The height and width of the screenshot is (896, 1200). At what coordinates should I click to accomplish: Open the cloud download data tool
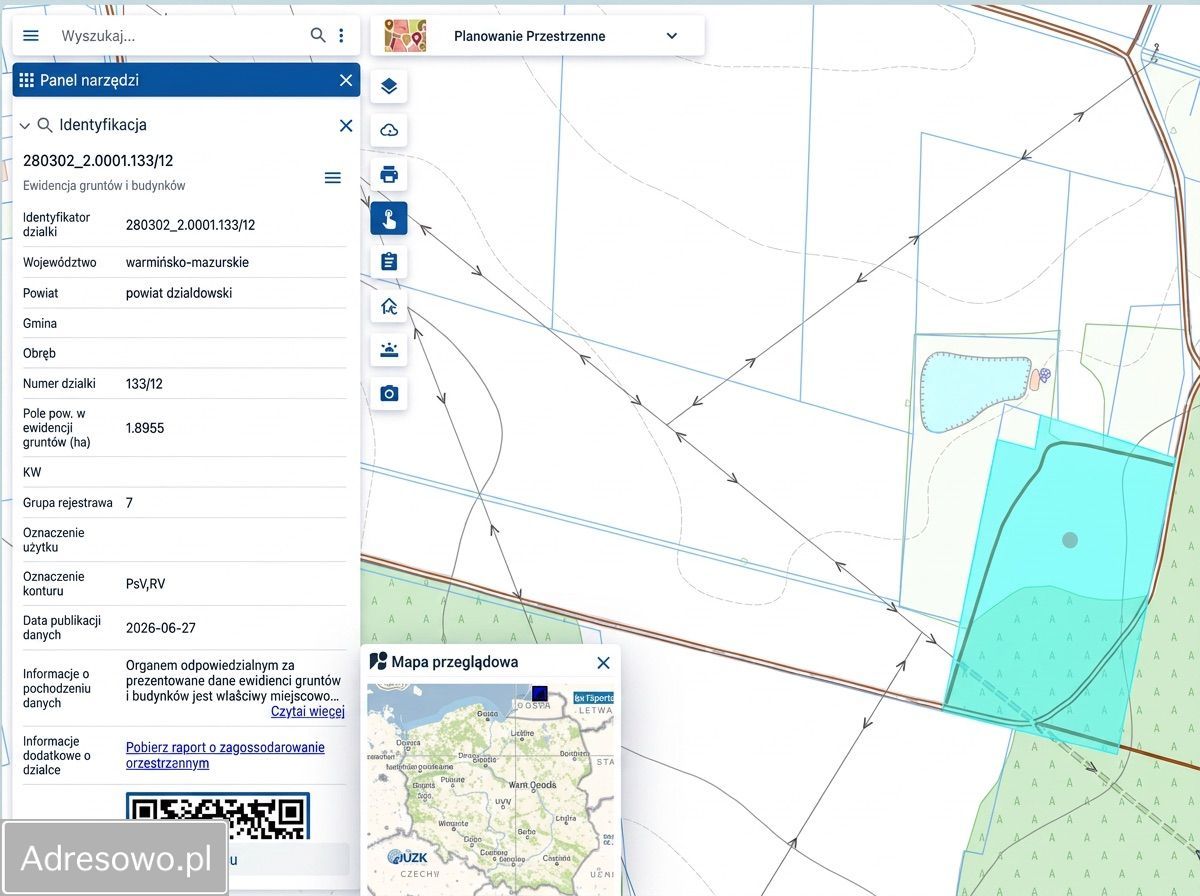[x=389, y=130]
